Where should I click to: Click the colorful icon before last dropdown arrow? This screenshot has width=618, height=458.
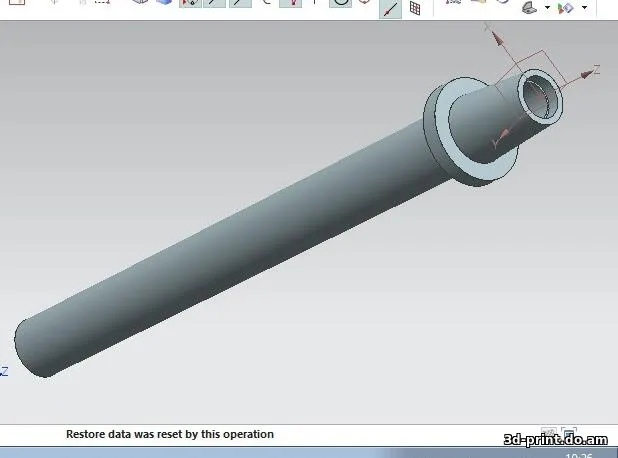coord(565,7)
